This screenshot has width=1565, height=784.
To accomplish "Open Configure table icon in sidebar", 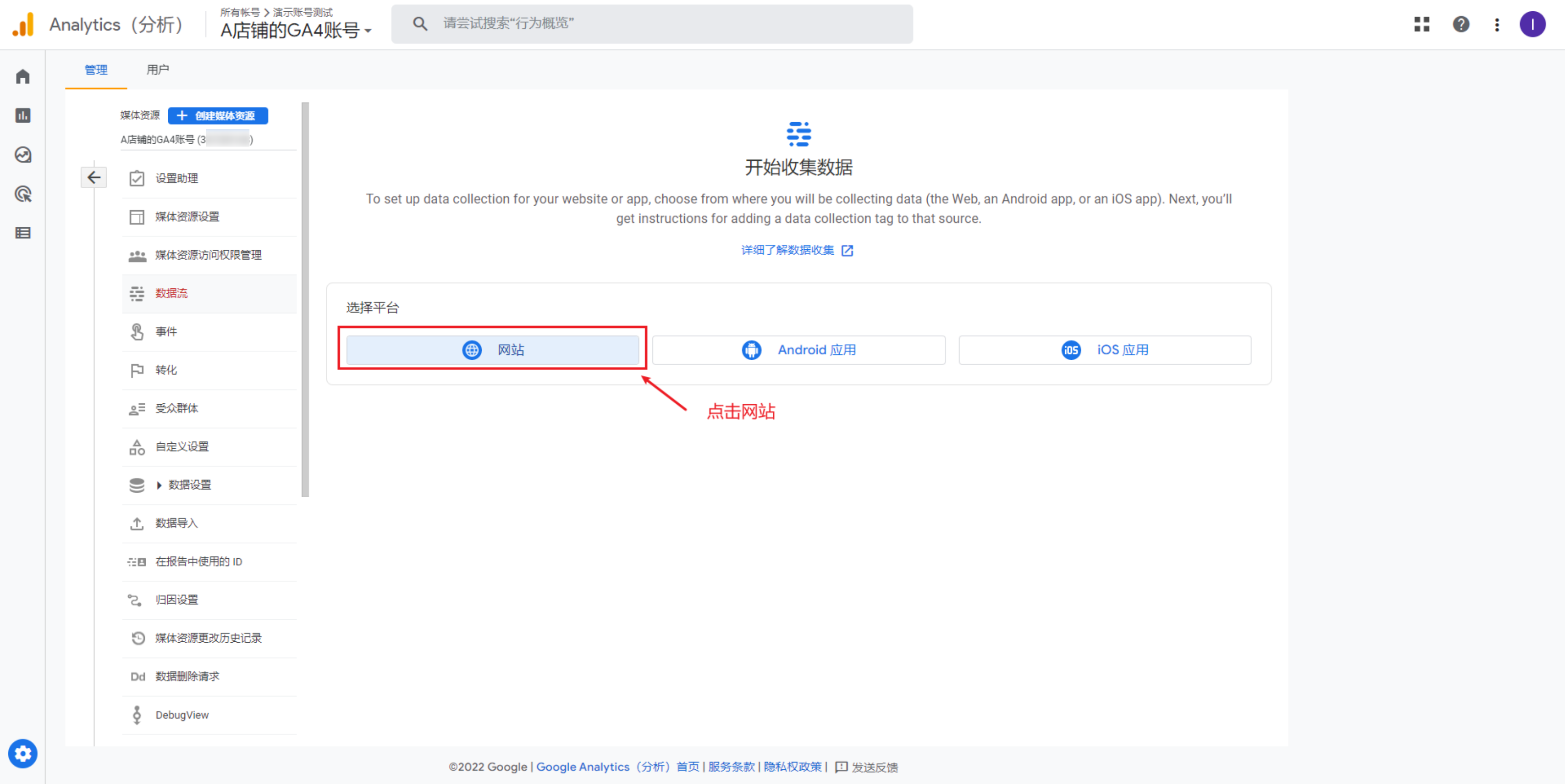I will [22, 233].
